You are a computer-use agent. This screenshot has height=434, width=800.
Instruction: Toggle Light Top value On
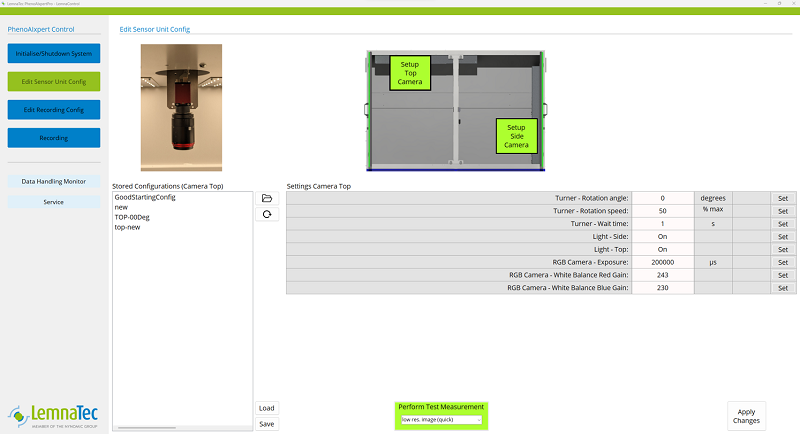663,249
